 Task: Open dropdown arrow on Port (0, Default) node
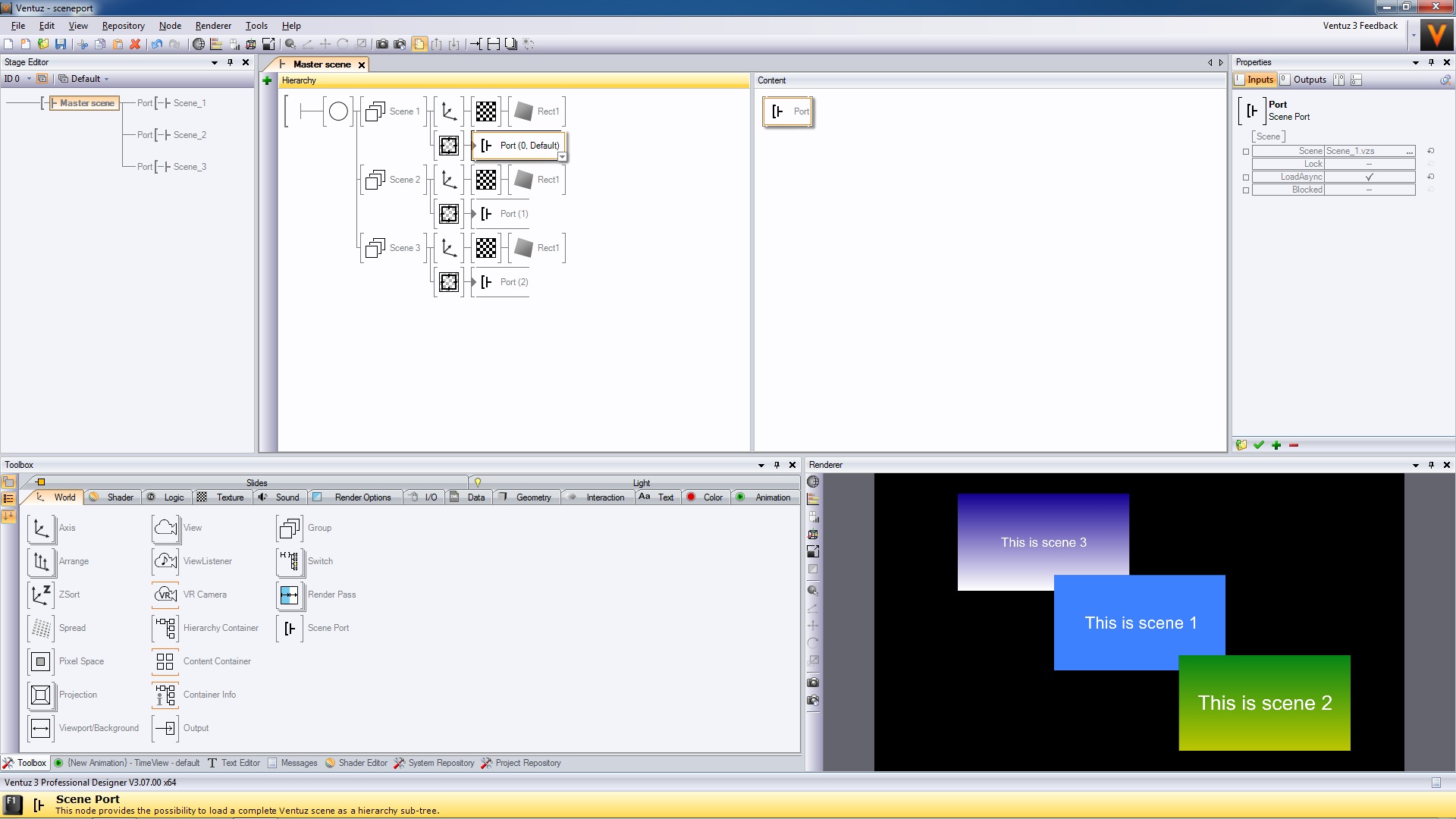562,157
